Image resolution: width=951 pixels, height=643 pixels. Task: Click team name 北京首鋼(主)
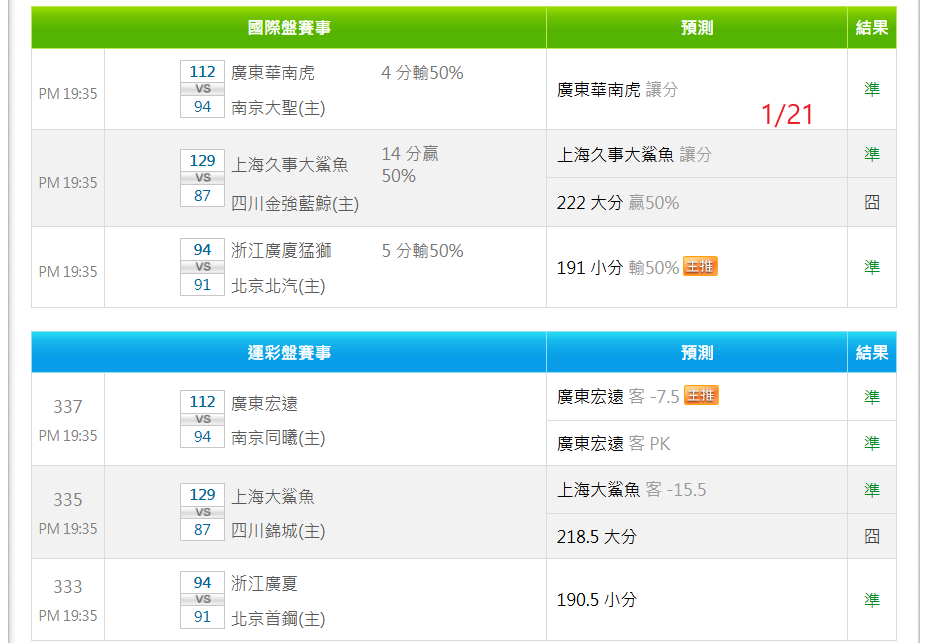[278, 618]
